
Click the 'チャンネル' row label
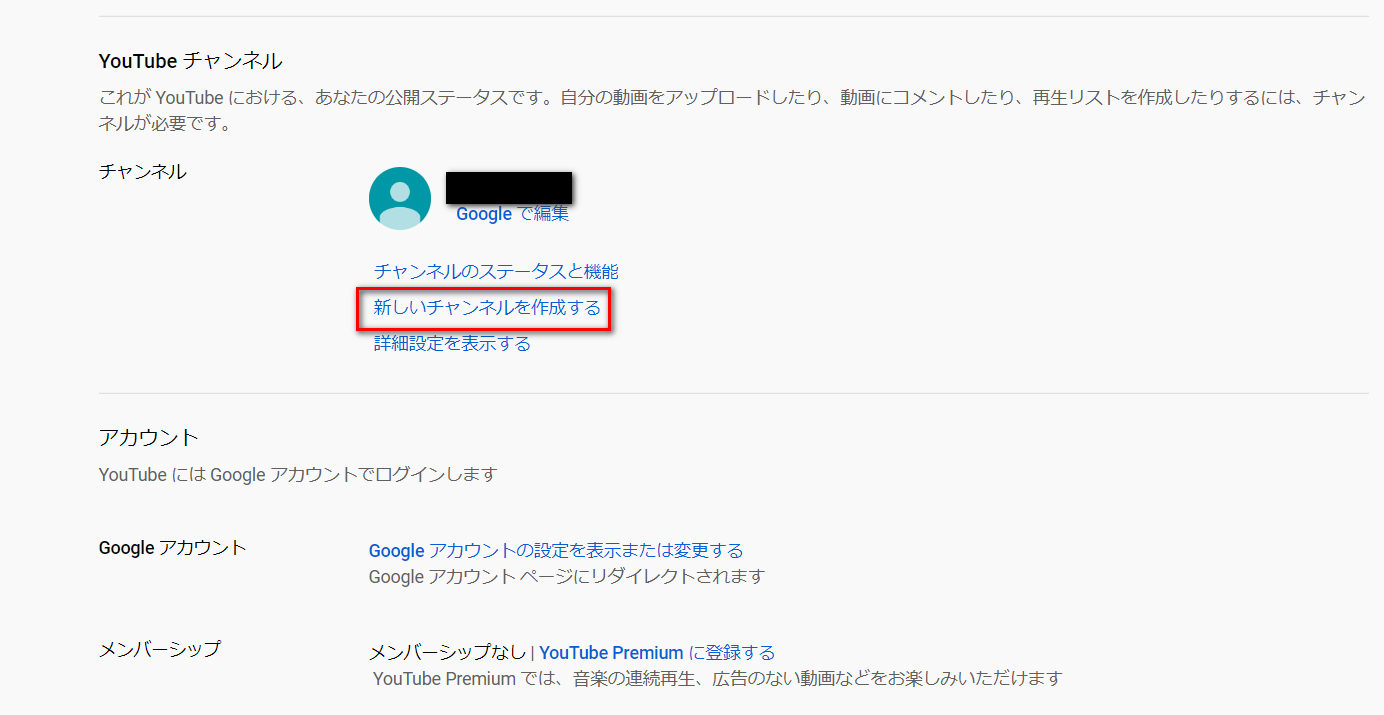click(x=142, y=171)
